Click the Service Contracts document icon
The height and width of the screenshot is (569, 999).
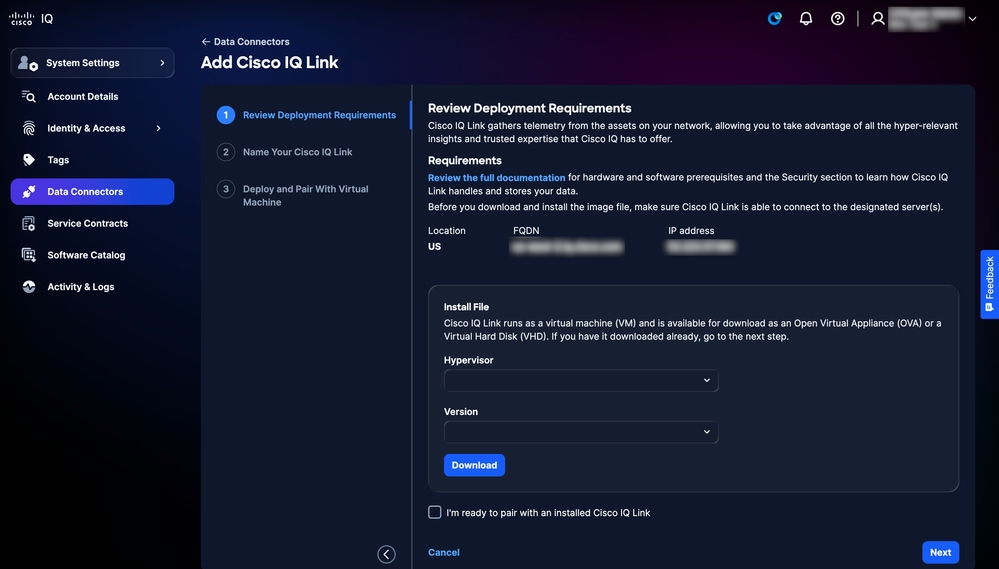pos(29,223)
